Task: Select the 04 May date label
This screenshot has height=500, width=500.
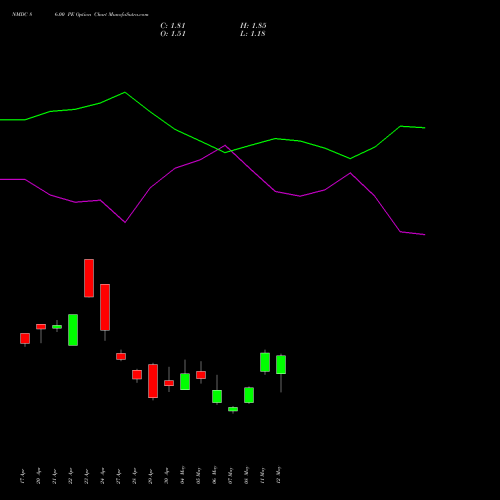Action: tap(183, 475)
